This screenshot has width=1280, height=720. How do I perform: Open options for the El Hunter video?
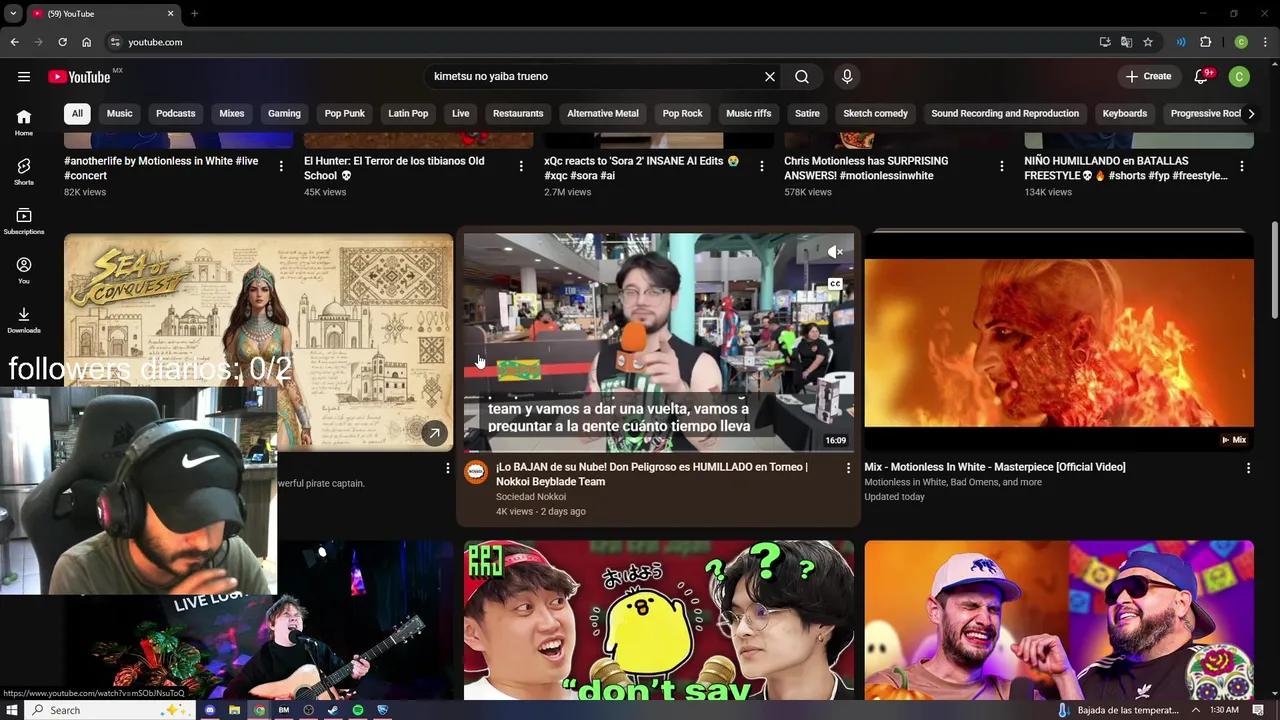coord(521,166)
